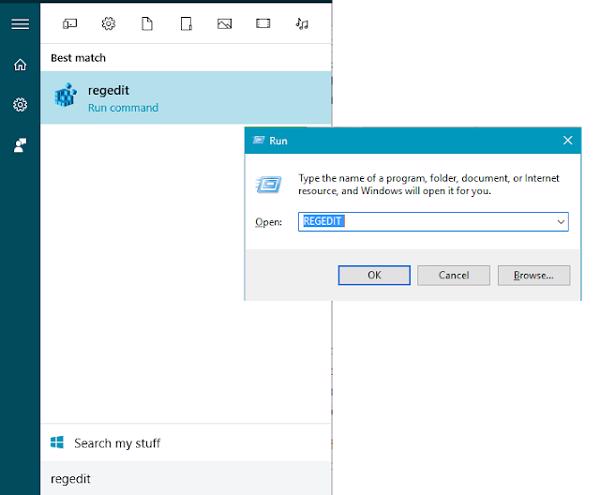Click Search my stuff
Image resolution: width=600 pixels, height=495 pixels.
[x=116, y=443]
